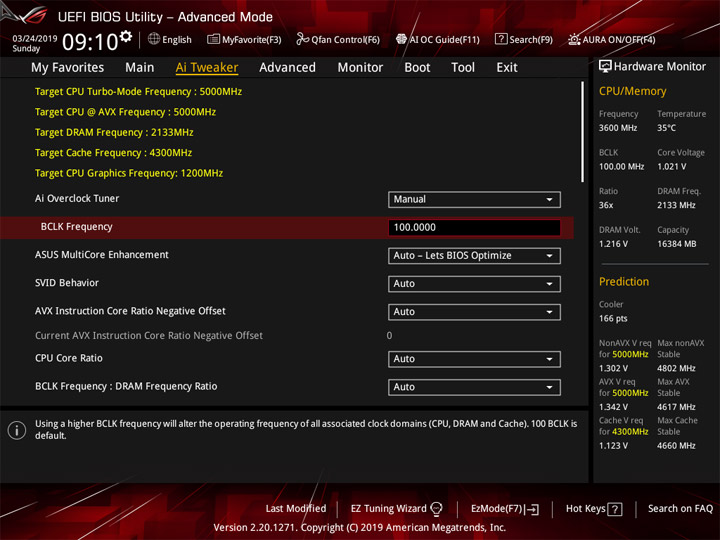Viewport: 720px width, 540px height.
Task: Open MyFavorite(F3) list icon
Action: coord(213,39)
